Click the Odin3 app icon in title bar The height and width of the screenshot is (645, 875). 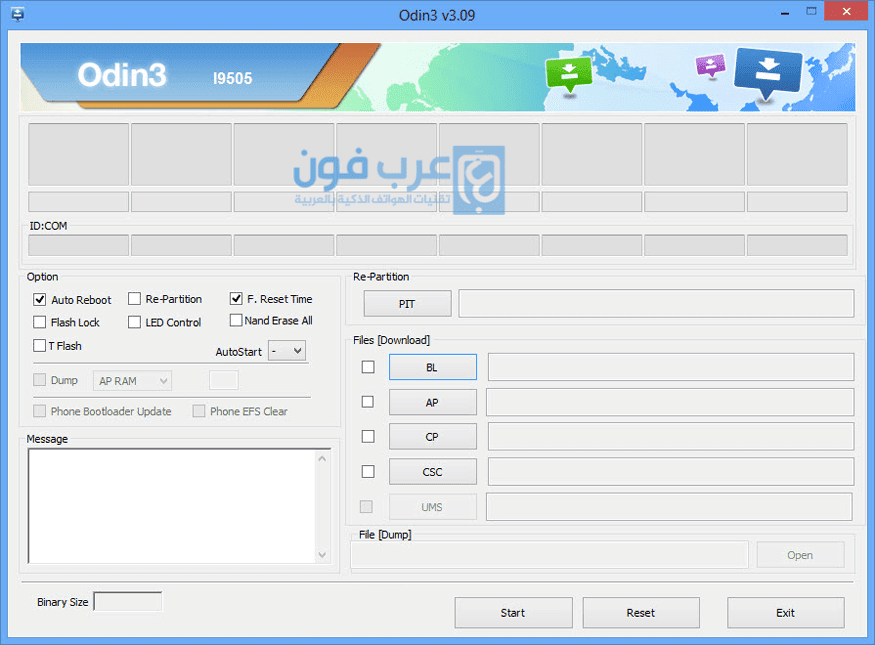tap(17, 14)
